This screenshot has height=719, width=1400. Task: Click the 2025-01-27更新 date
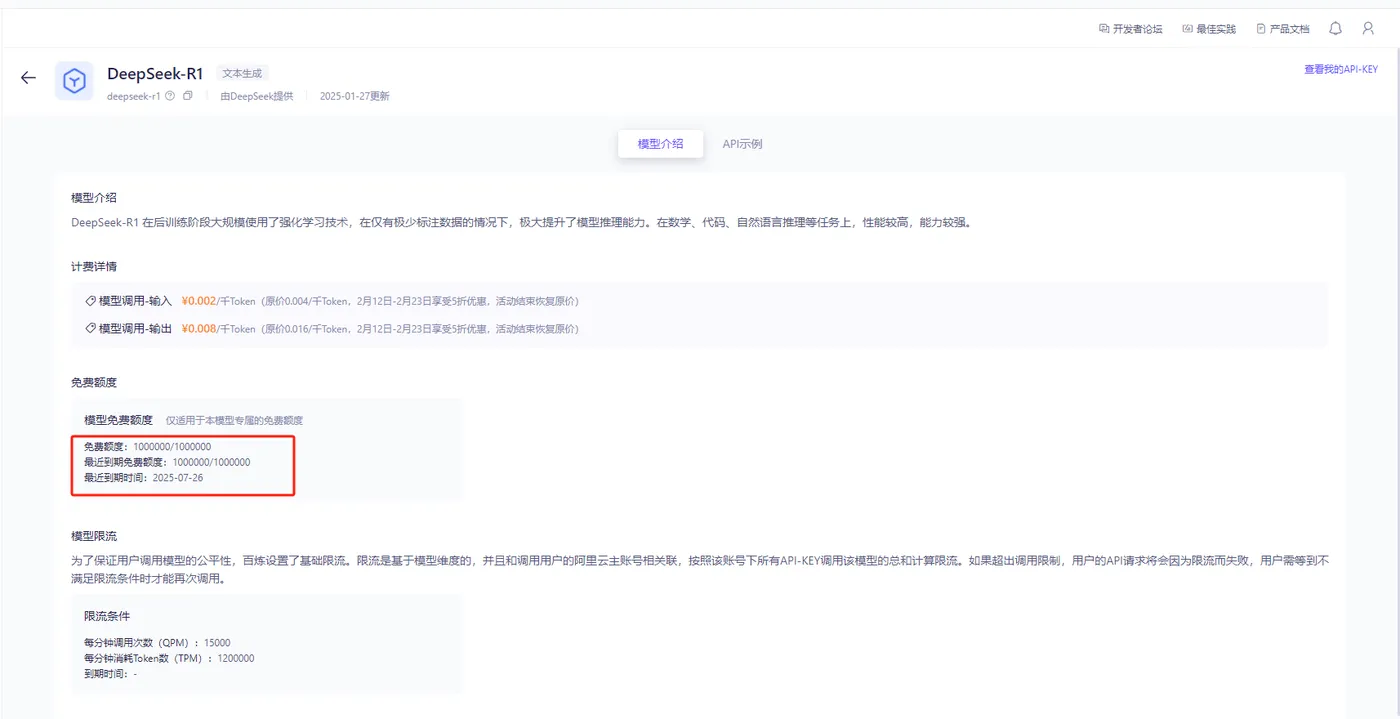[x=355, y=97]
